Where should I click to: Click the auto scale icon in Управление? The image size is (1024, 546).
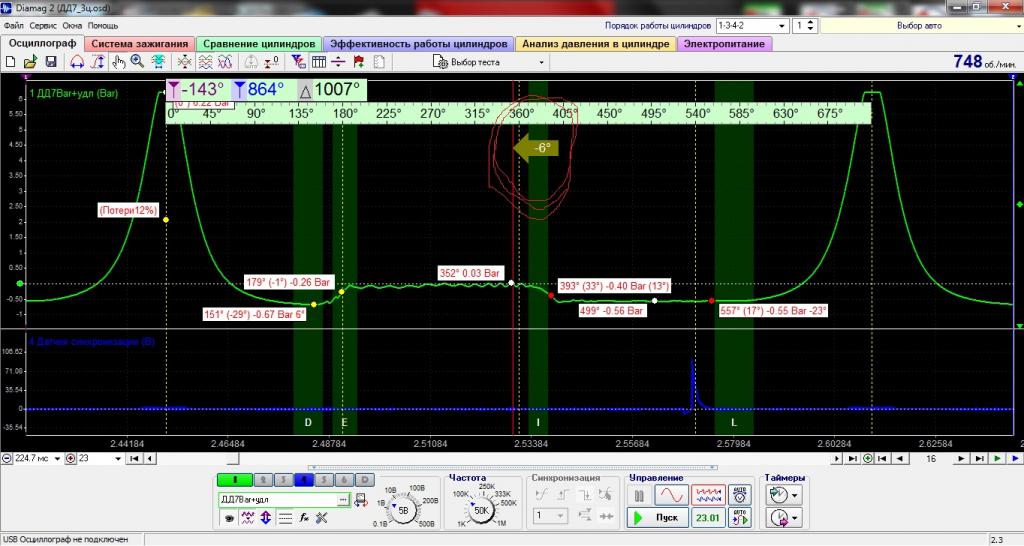[x=740, y=494]
